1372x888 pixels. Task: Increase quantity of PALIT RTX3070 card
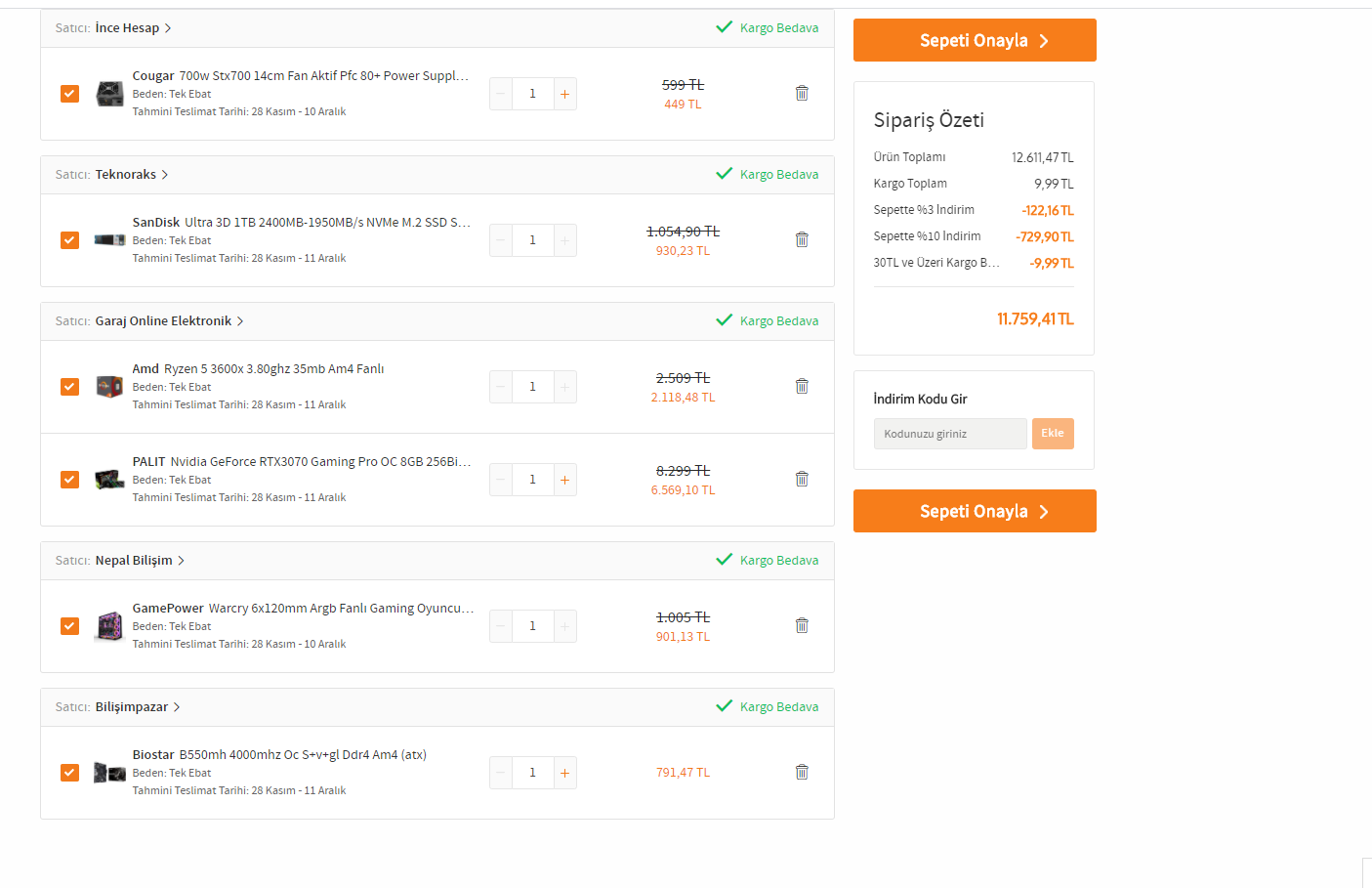point(564,480)
